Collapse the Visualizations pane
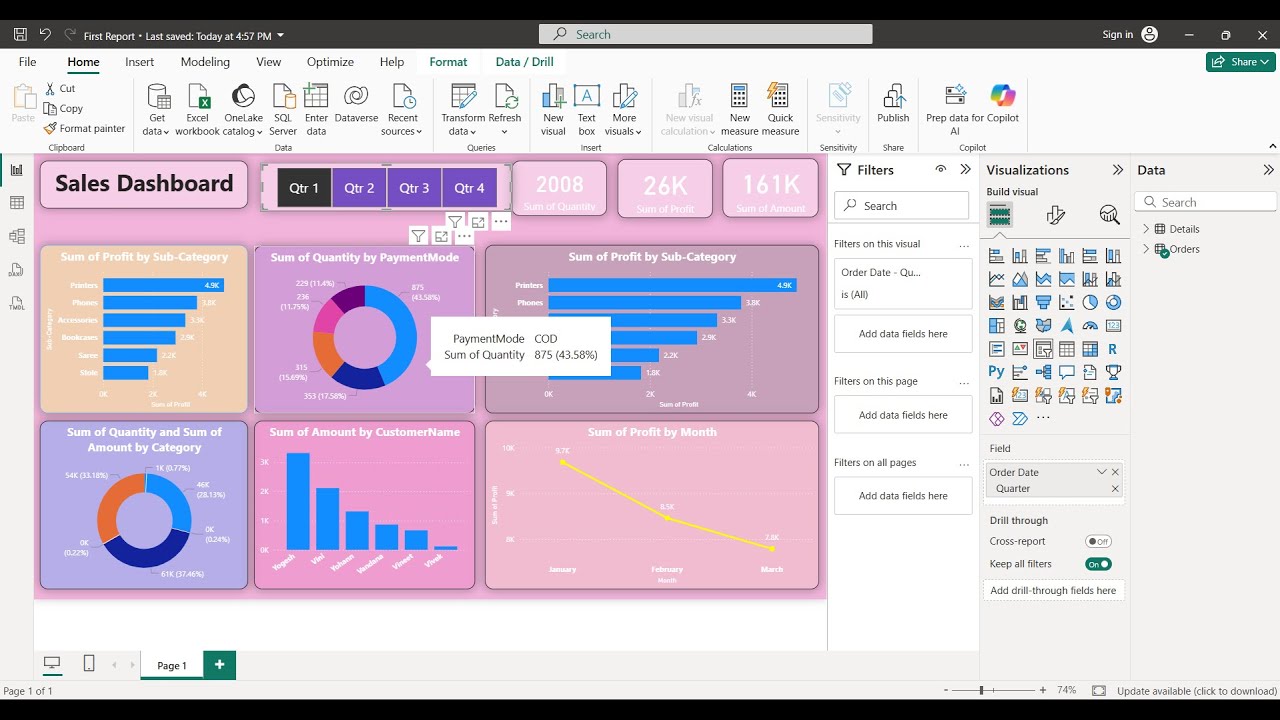Image resolution: width=1280 pixels, height=720 pixels. (x=1117, y=170)
